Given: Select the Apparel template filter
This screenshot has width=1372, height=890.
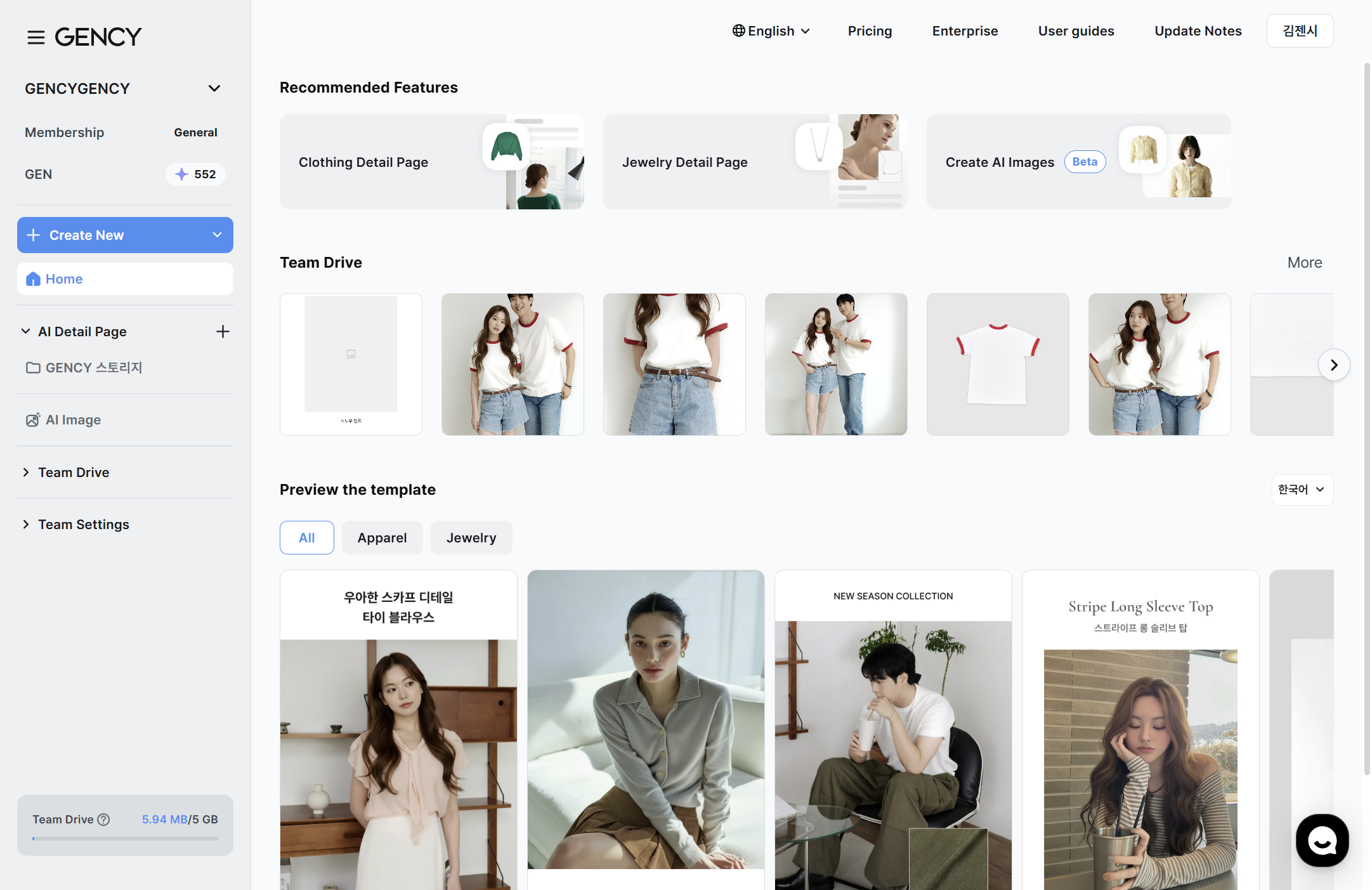Looking at the screenshot, I should pos(382,538).
